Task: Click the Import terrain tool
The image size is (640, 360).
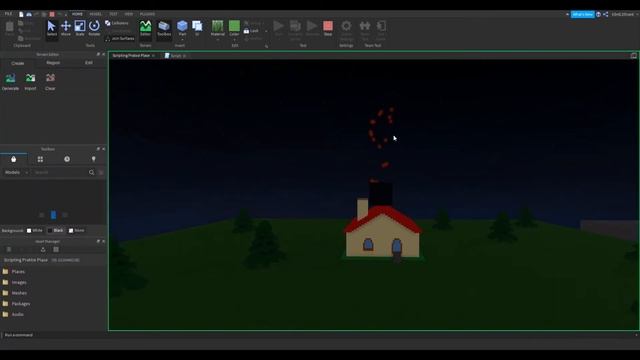Action: 30,81
